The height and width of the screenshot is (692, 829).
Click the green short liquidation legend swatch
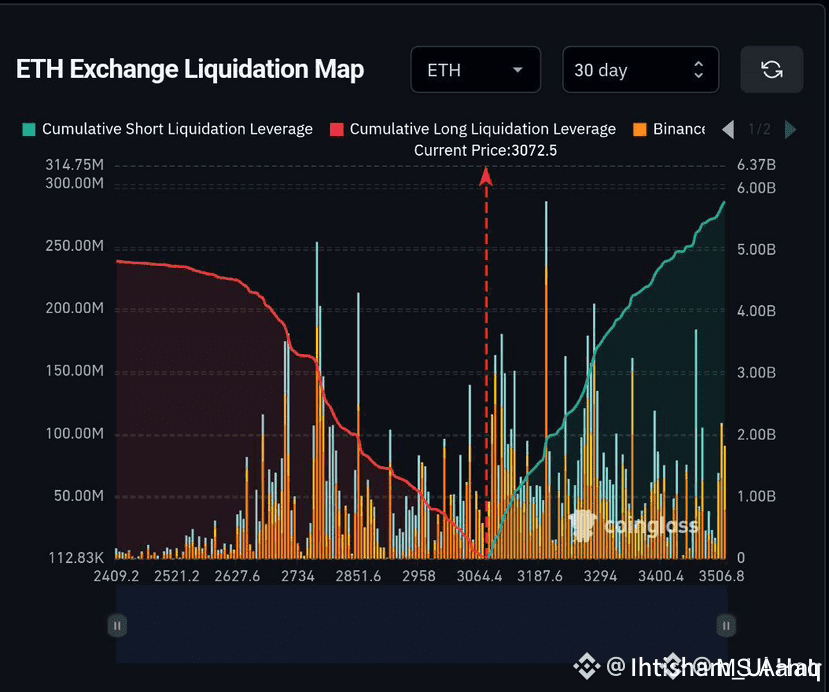coord(29,130)
